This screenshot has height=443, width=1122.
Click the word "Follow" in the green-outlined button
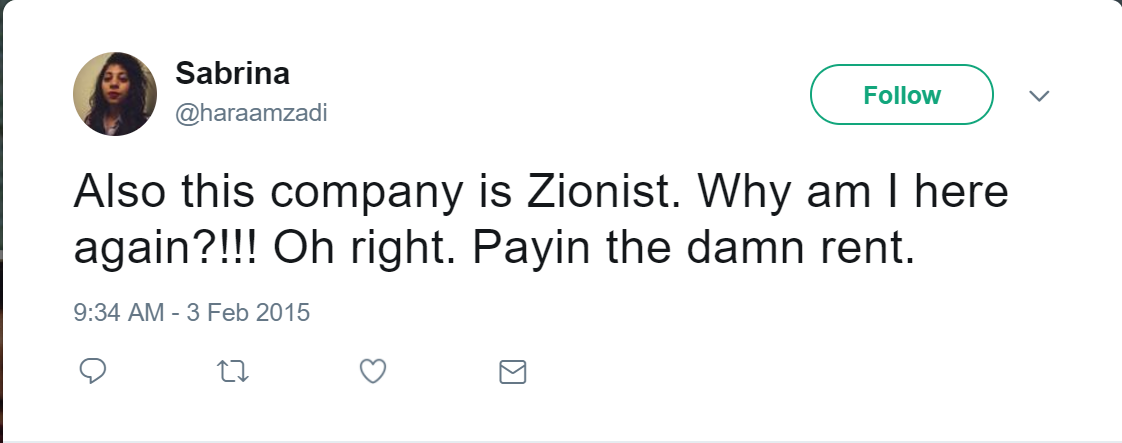[901, 96]
